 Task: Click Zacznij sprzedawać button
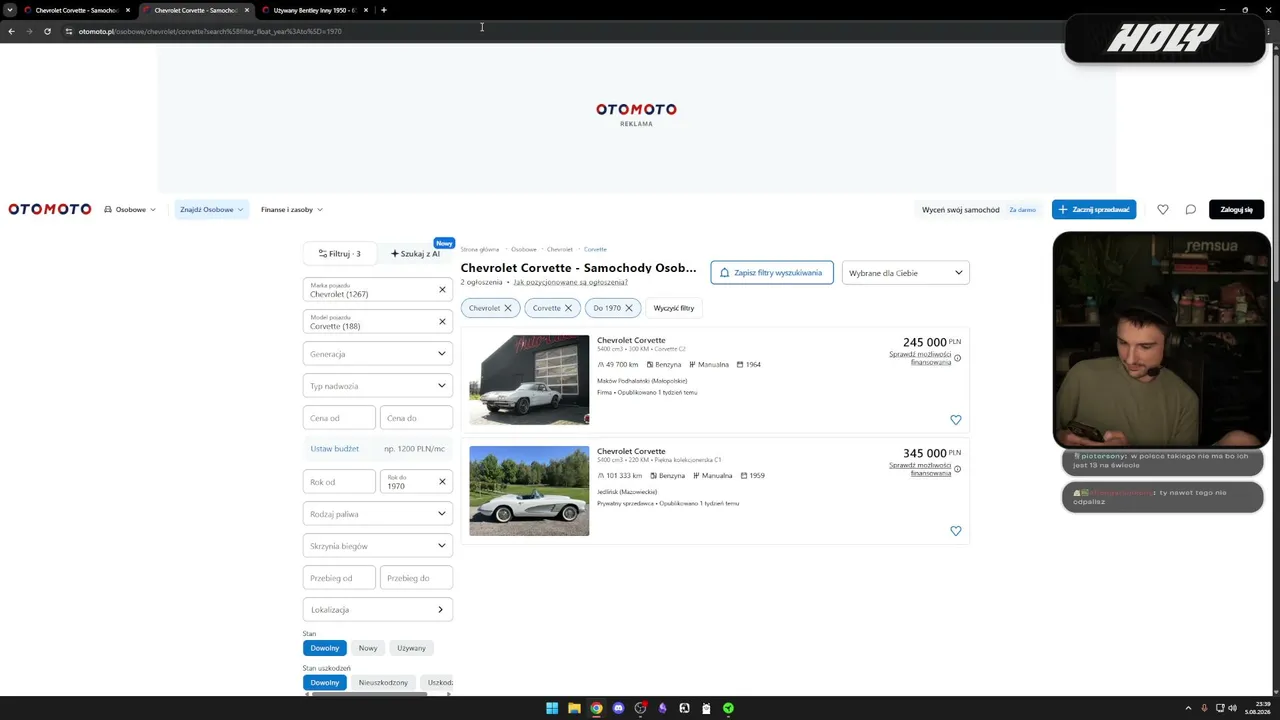point(1094,210)
